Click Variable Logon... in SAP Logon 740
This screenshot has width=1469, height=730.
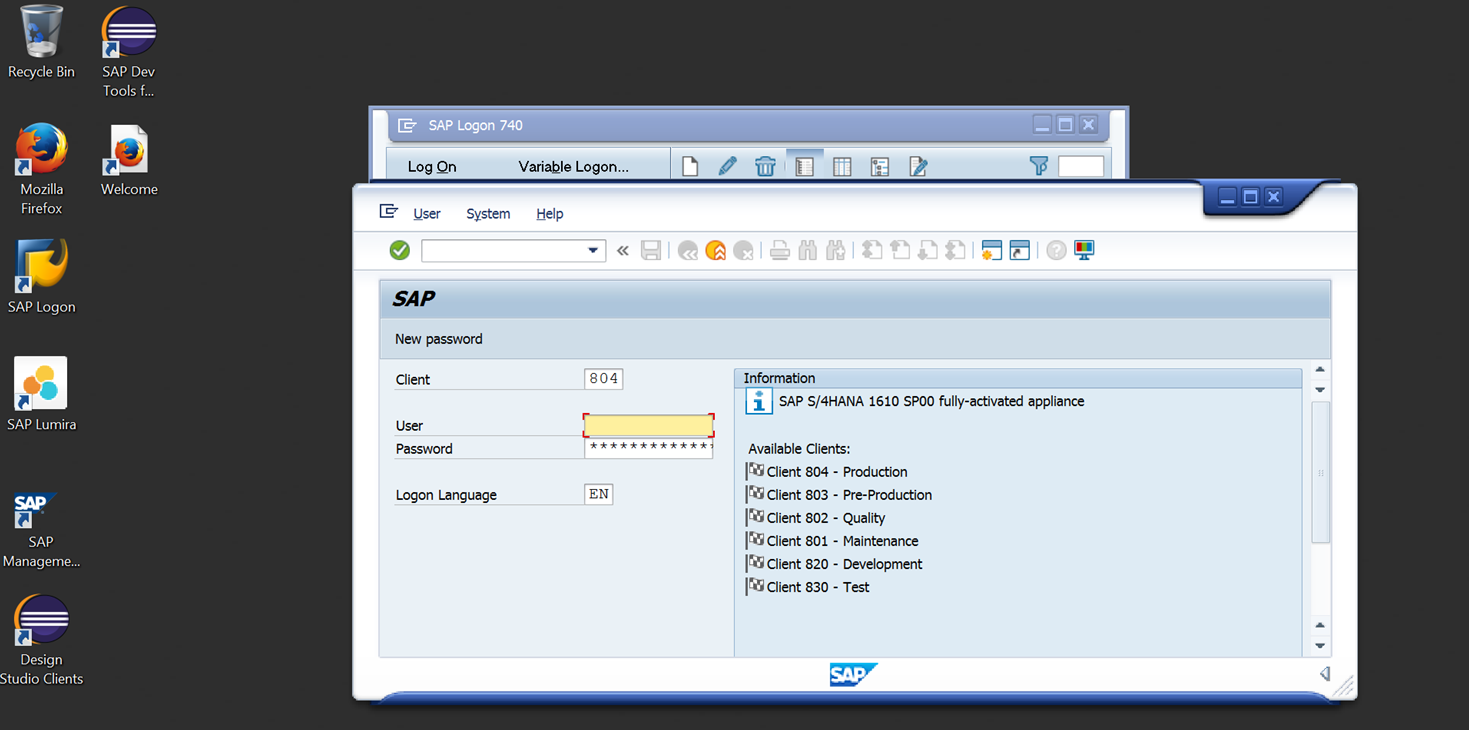coord(574,167)
